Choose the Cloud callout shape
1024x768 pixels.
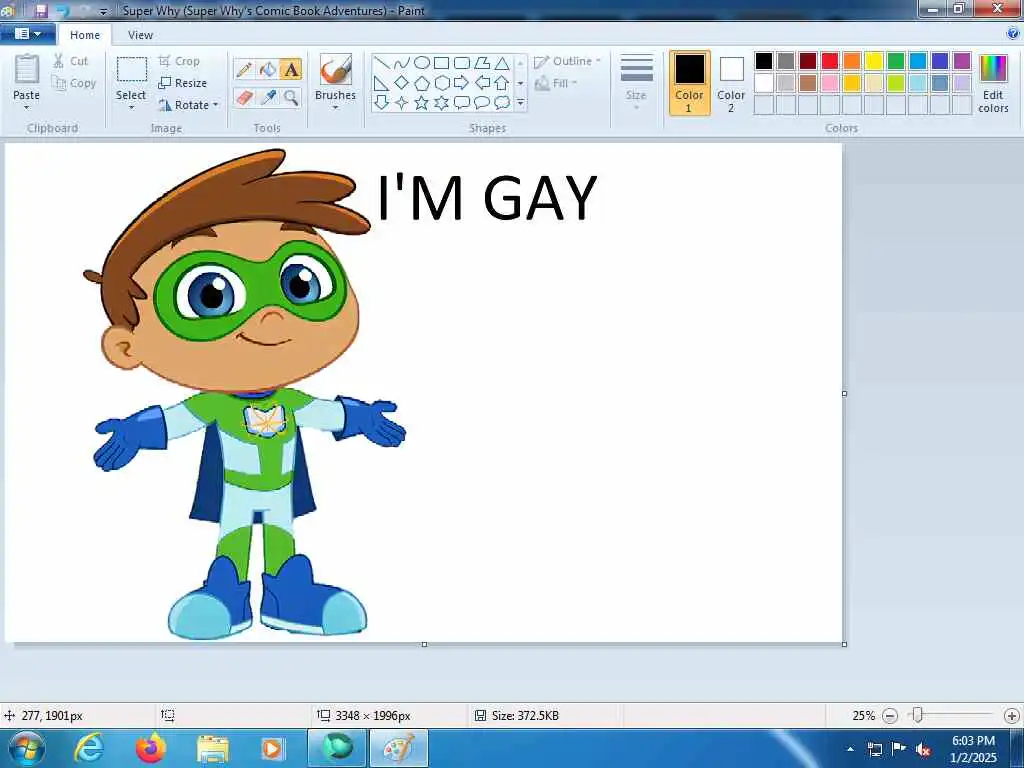[502, 103]
